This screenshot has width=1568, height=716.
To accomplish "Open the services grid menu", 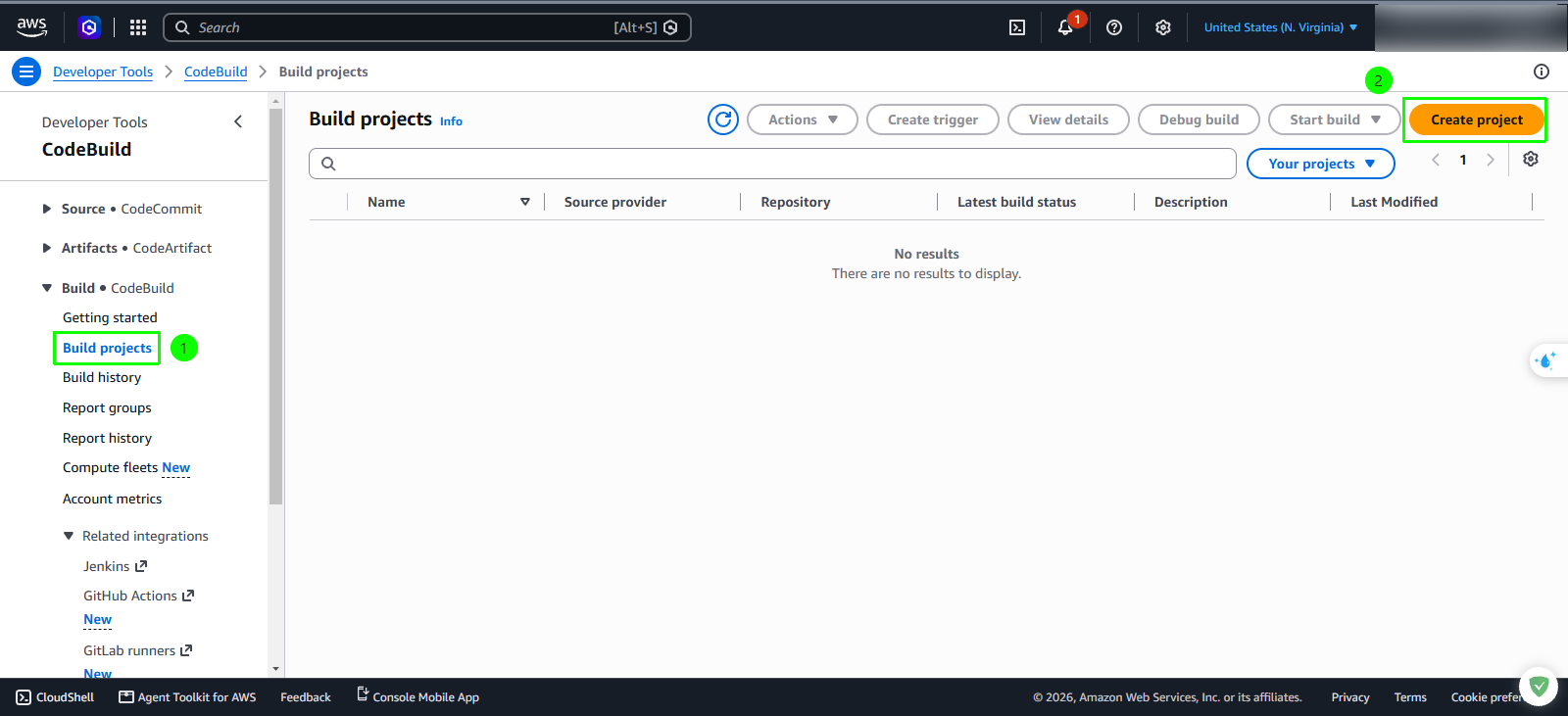I will coord(138,27).
